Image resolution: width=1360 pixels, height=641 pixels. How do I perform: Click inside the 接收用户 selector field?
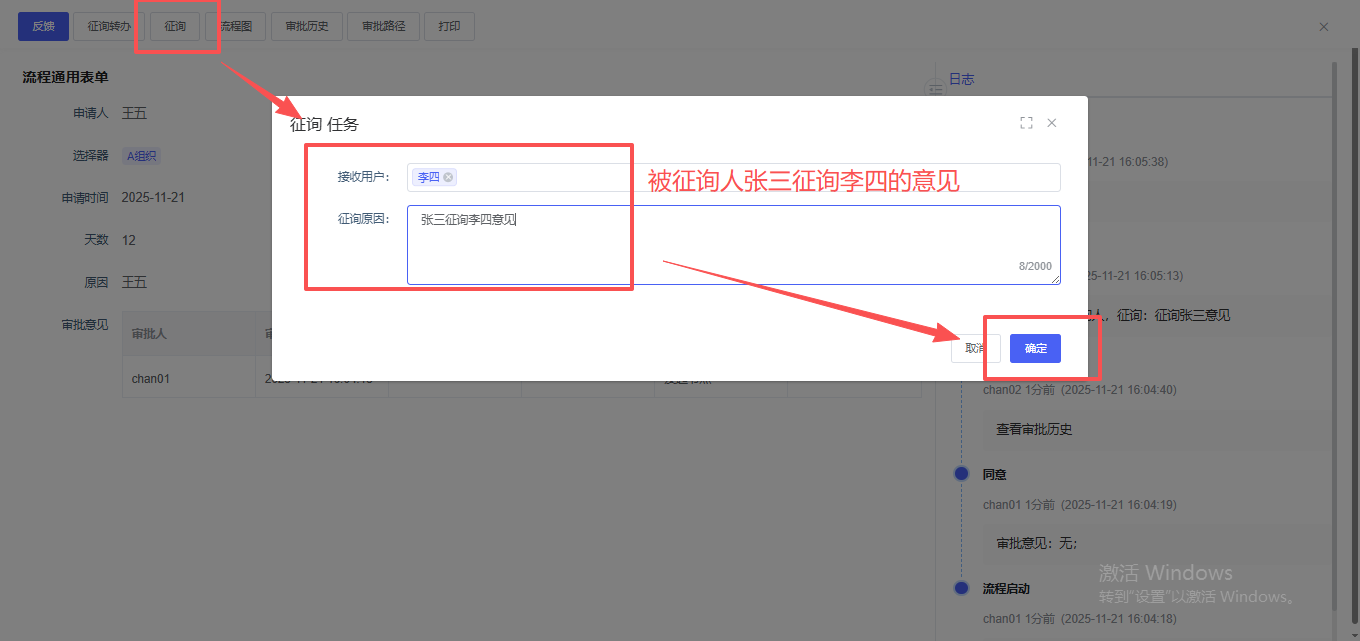(x=750, y=177)
